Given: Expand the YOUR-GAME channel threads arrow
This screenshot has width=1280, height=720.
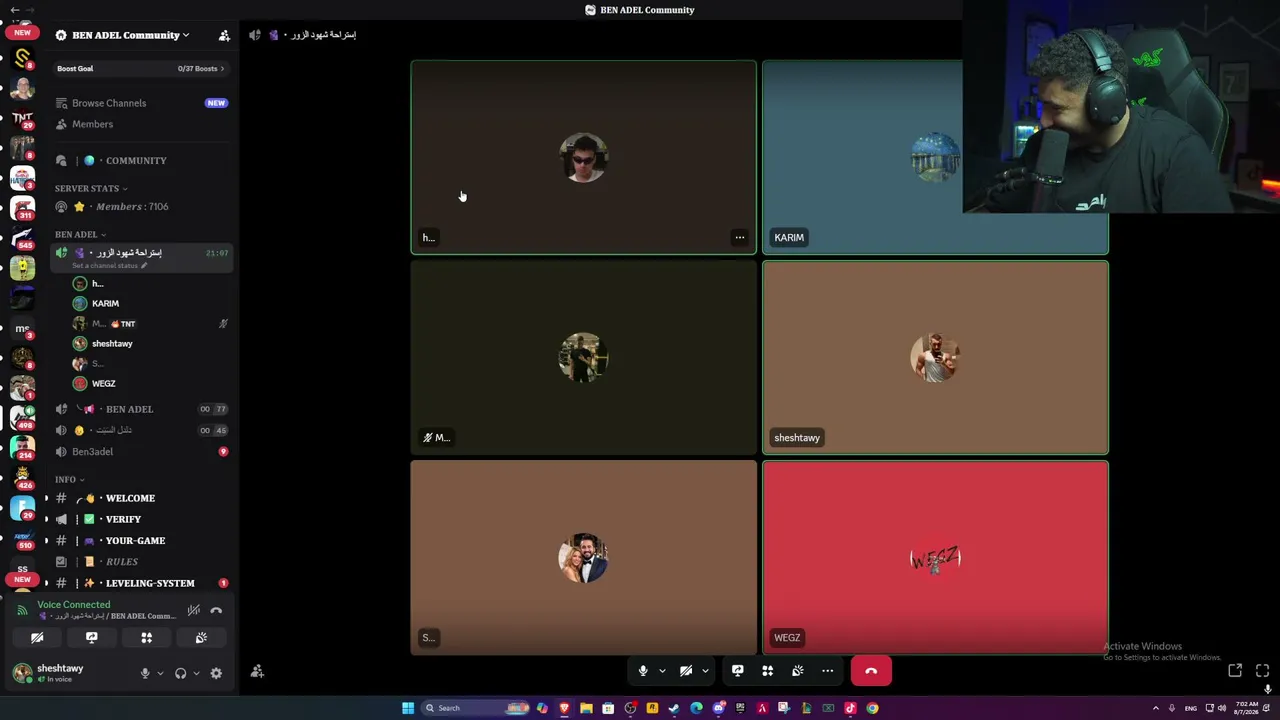Looking at the screenshot, I should pos(46,540).
